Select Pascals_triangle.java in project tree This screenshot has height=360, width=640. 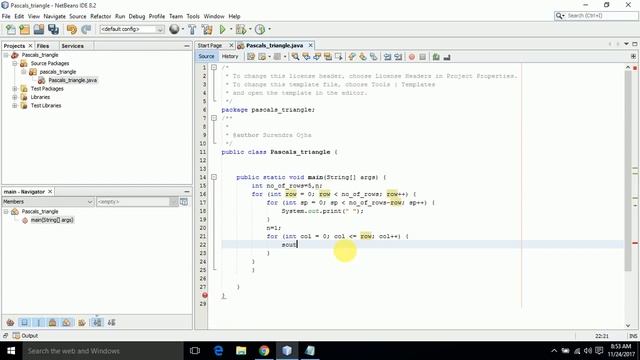(72, 80)
